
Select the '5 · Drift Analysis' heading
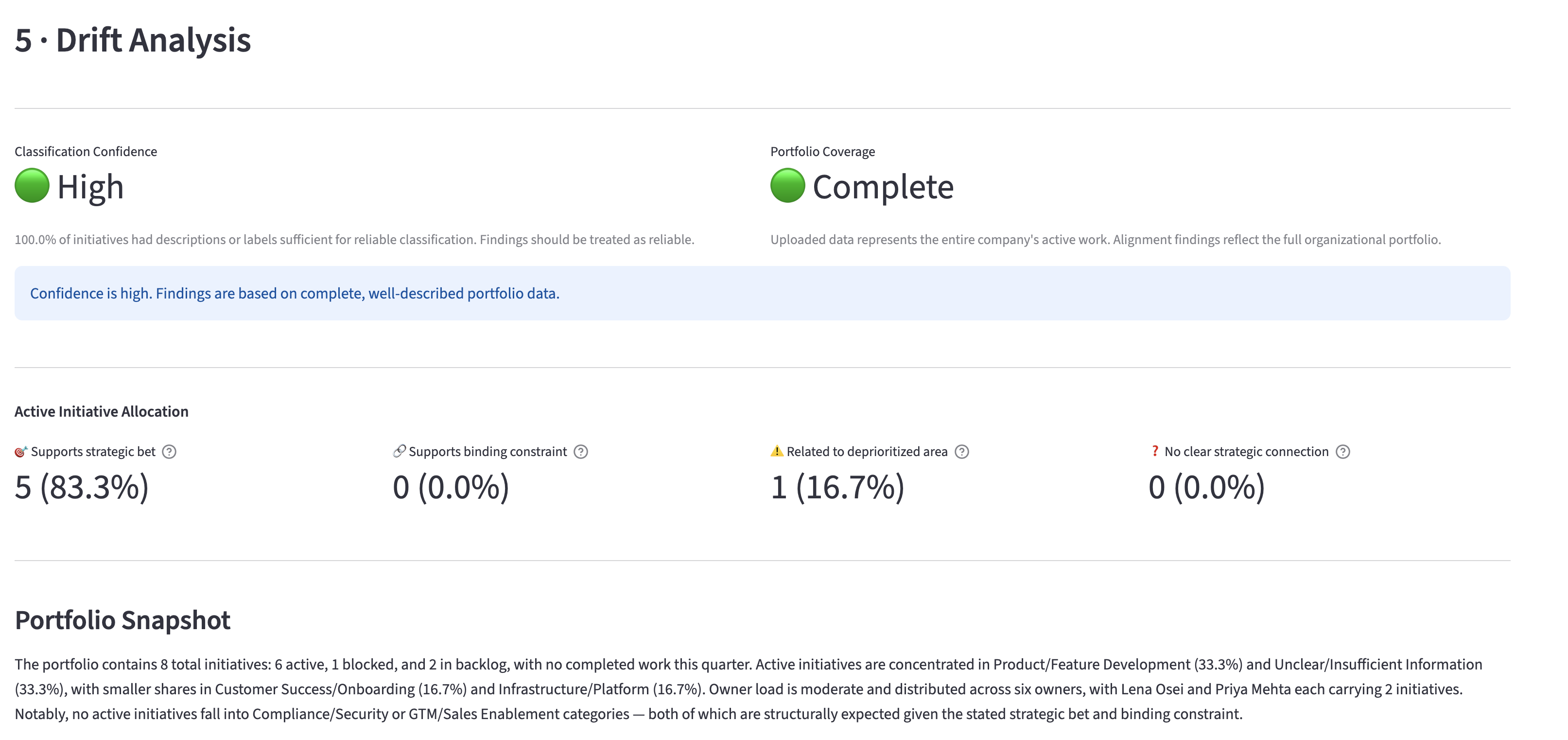click(133, 40)
